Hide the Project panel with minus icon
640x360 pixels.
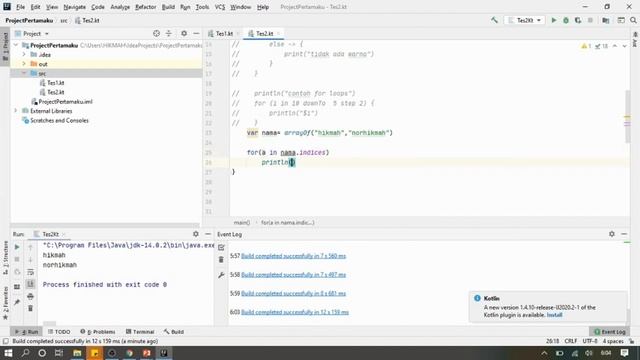[196, 33]
